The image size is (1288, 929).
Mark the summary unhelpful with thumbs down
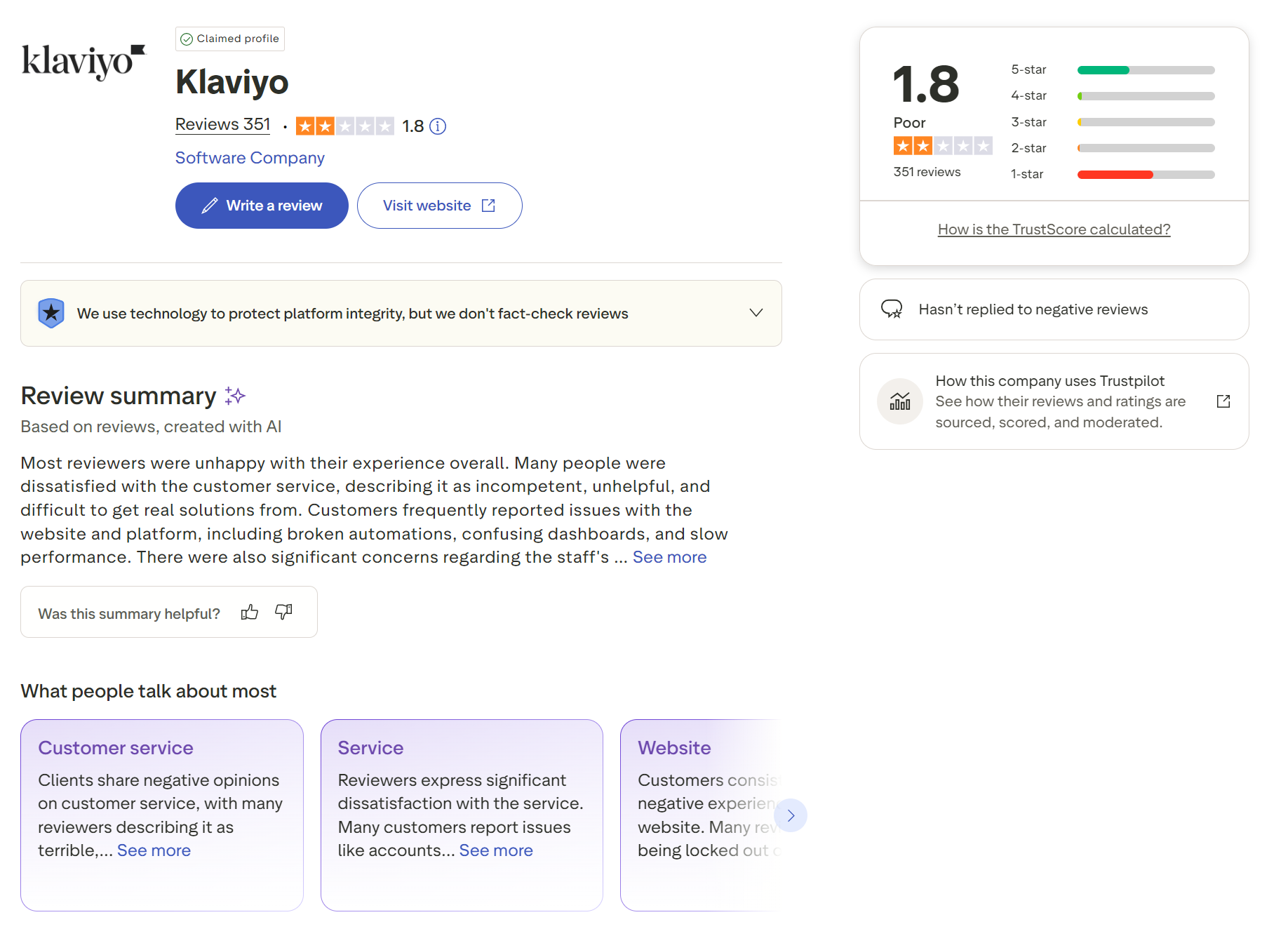[x=283, y=612]
